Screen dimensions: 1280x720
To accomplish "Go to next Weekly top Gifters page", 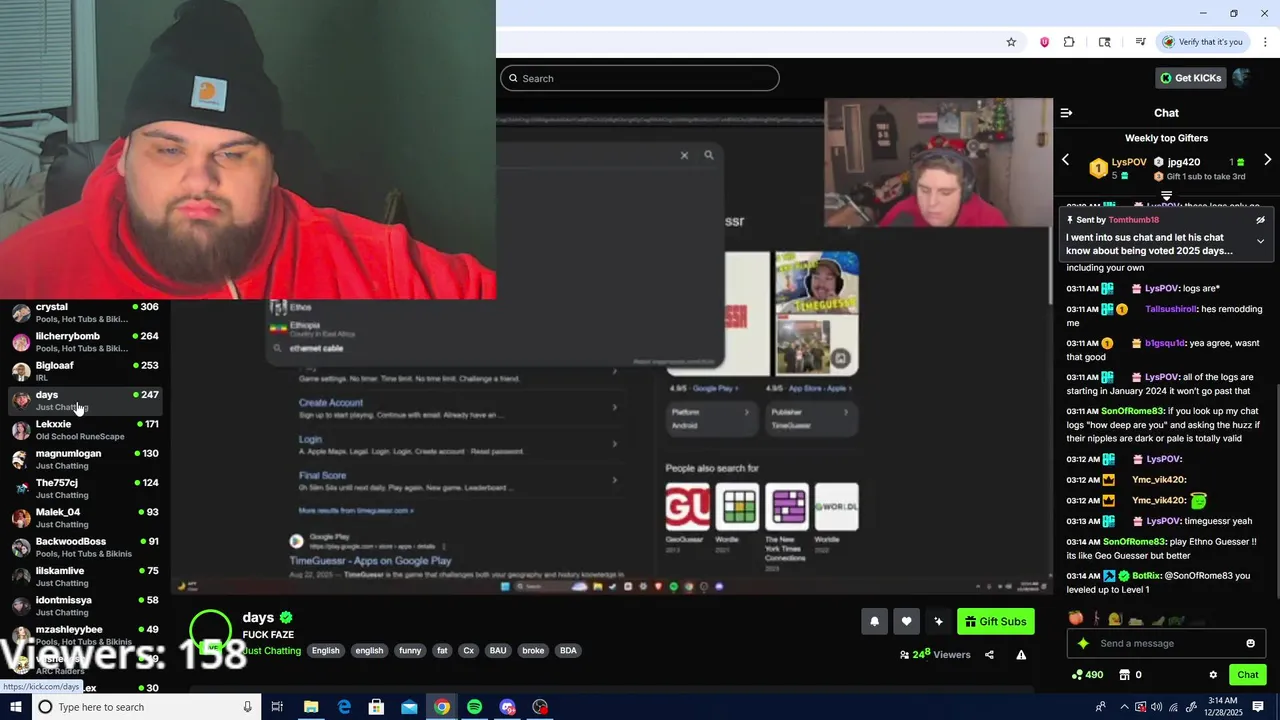I will tap(1267, 160).
